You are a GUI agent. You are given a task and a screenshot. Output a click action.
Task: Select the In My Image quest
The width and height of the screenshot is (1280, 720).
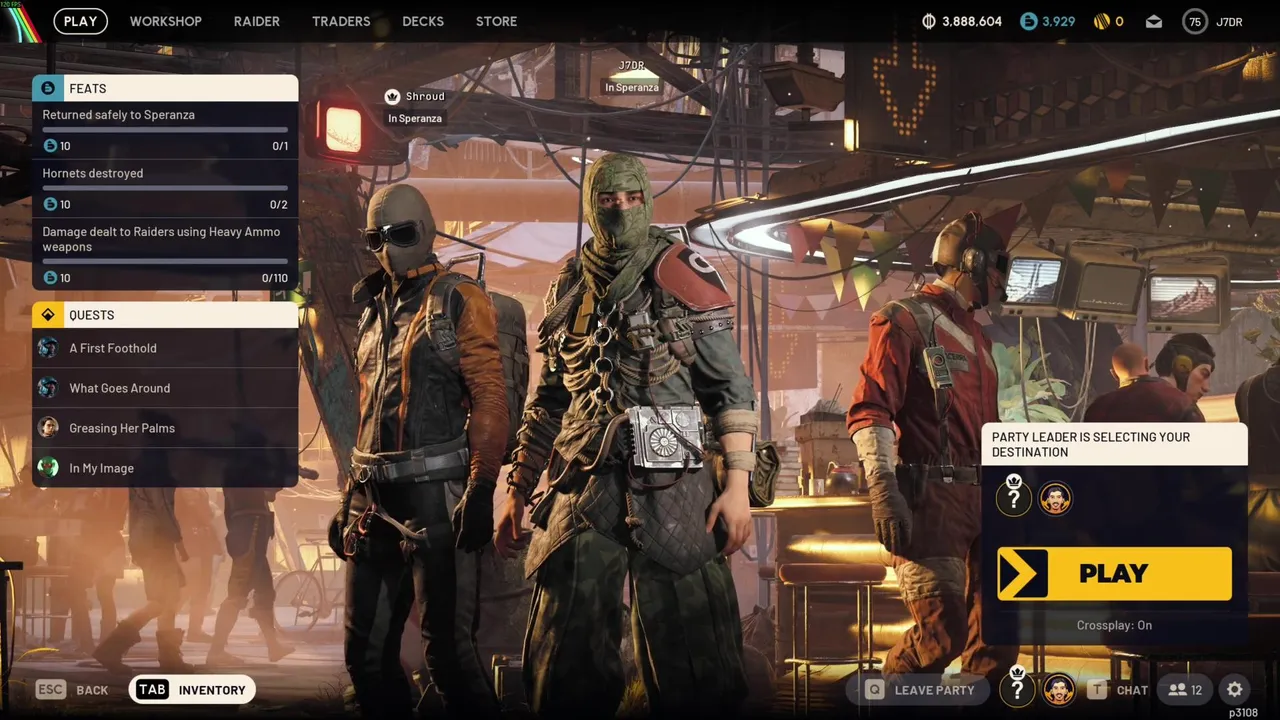point(165,468)
